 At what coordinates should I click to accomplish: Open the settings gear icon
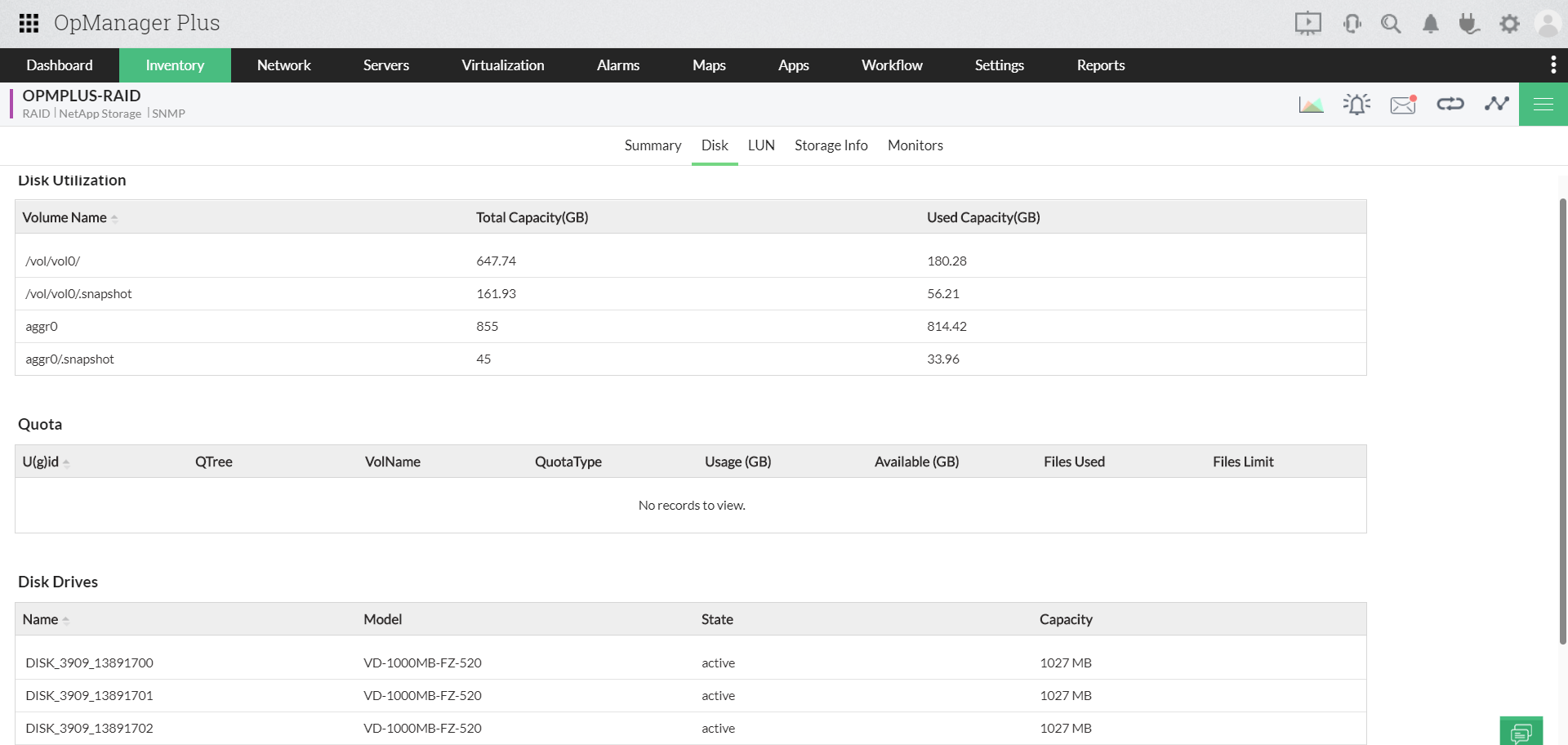tap(1510, 24)
